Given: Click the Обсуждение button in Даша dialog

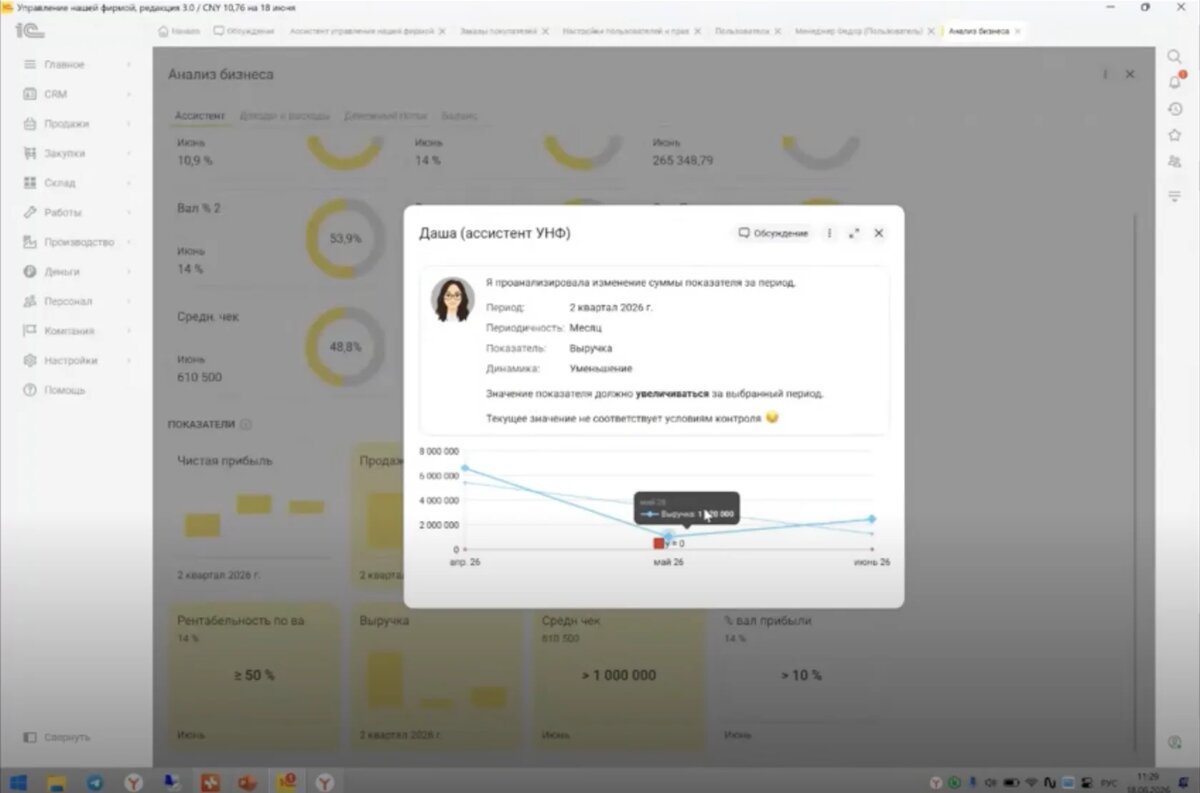Looking at the screenshot, I should [773, 233].
